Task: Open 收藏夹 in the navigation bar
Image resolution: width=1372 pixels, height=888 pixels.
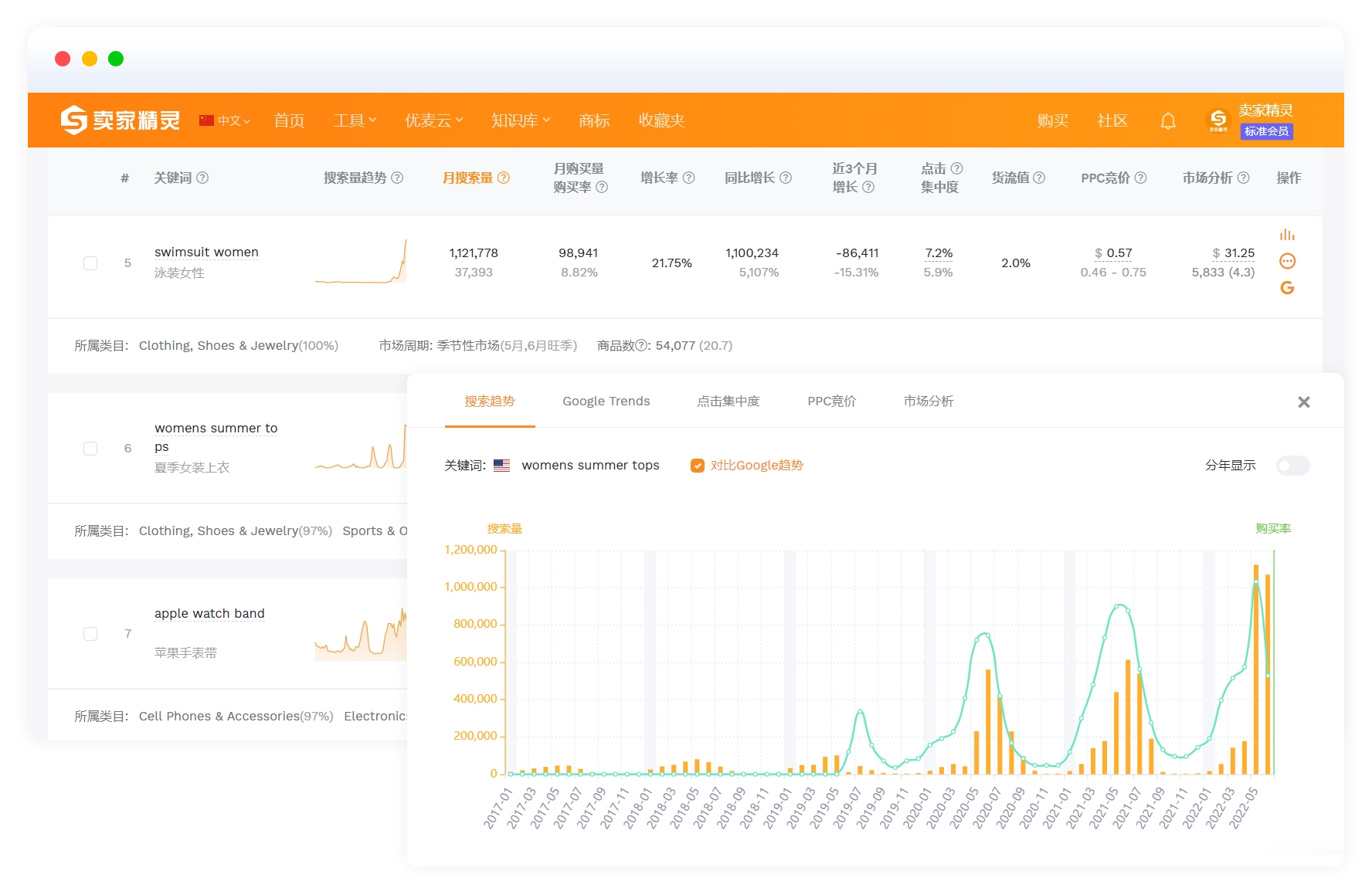Action: pos(661,120)
